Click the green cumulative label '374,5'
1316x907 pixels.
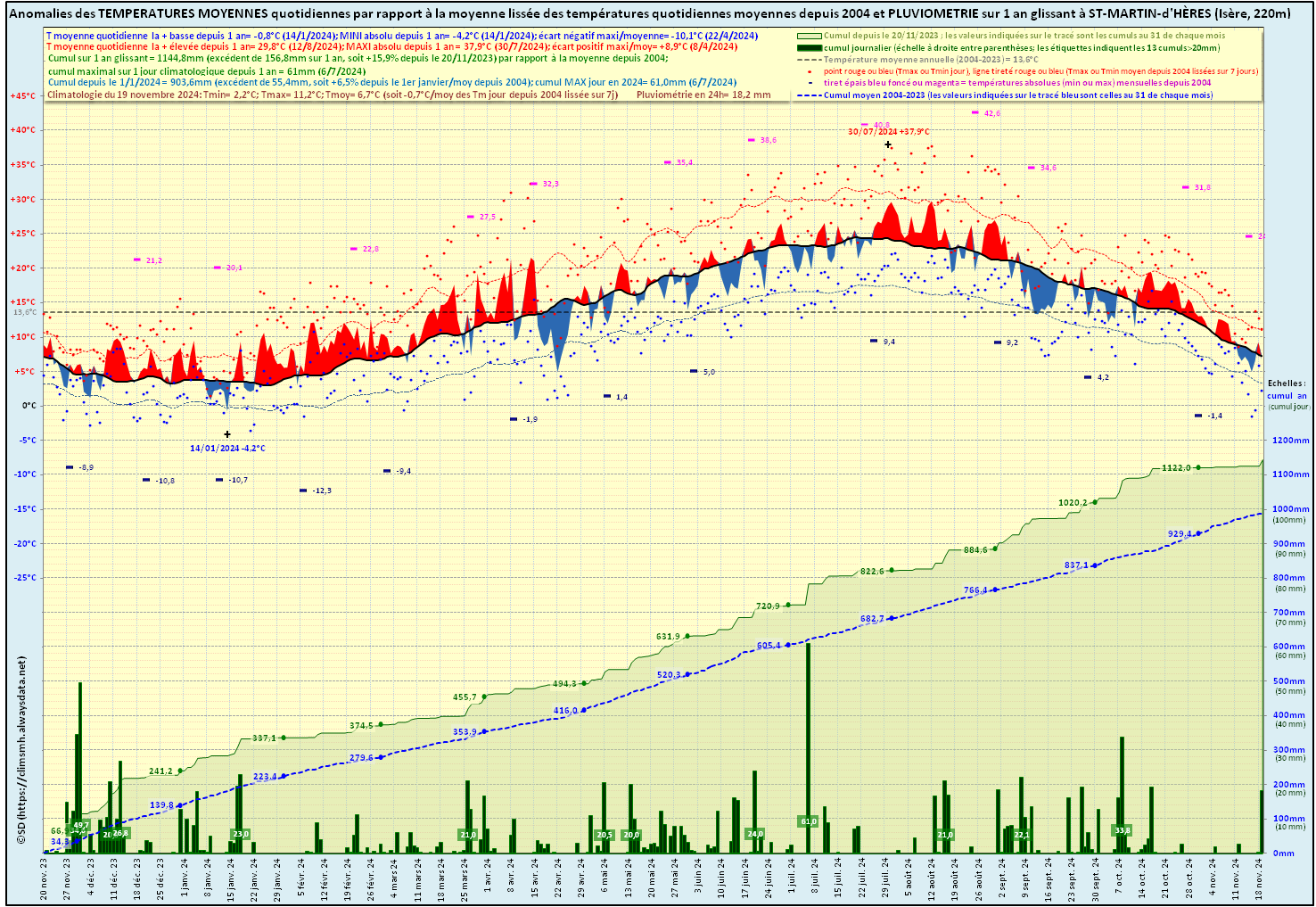[361, 725]
